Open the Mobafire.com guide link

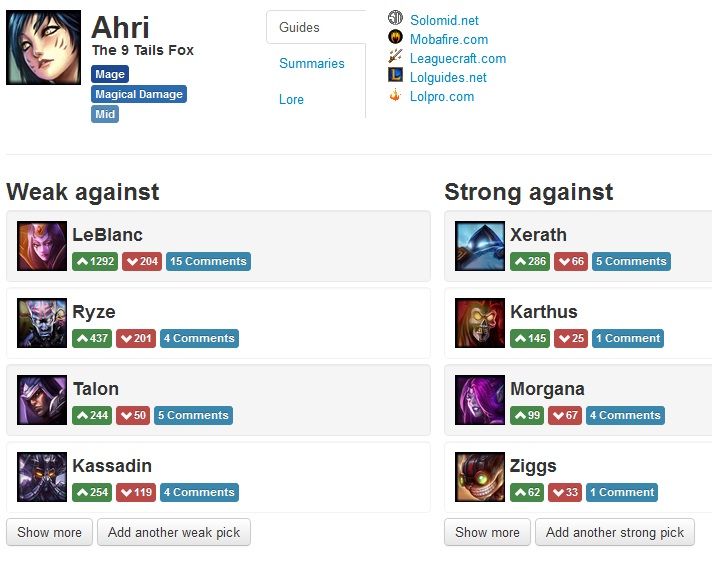[x=449, y=40]
